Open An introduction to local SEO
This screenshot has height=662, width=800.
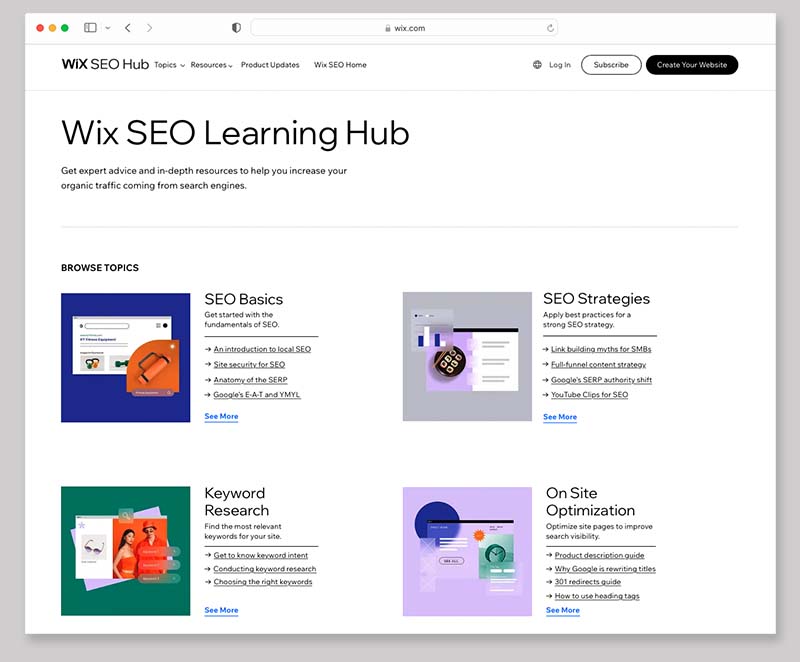coord(262,349)
